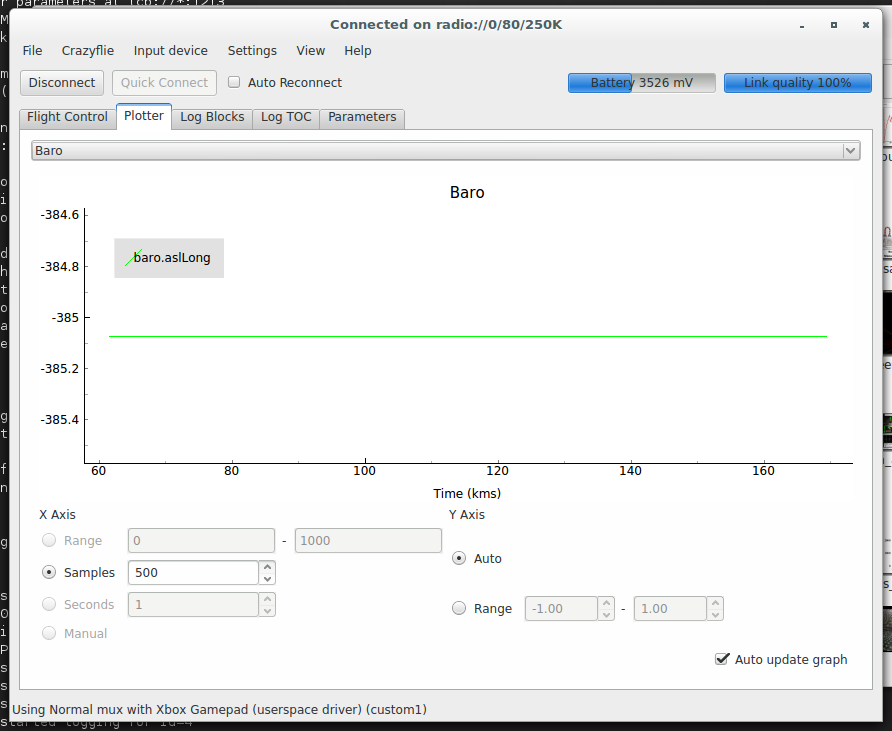Click the Samples input field showing 500
The height and width of the screenshot is (731, 892).
(x=192, y=573)
